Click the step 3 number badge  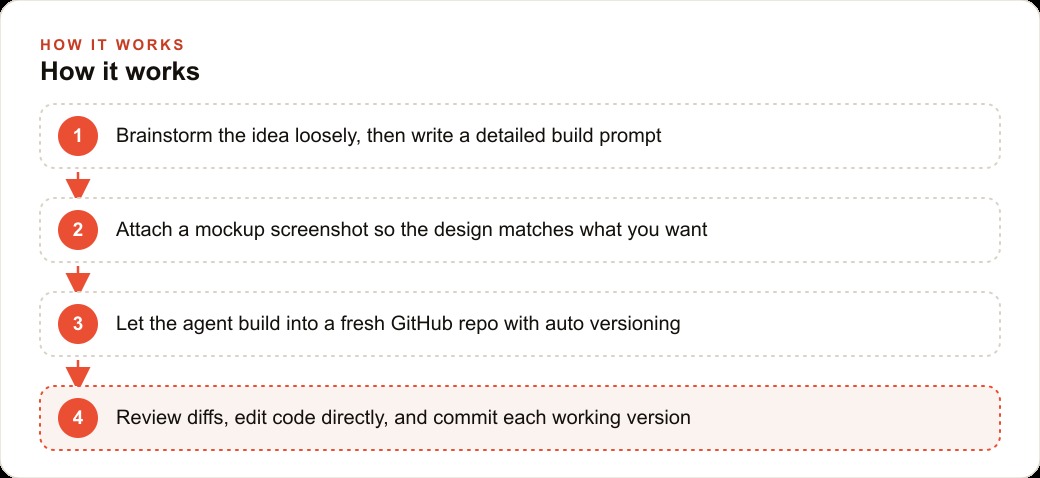78,324
